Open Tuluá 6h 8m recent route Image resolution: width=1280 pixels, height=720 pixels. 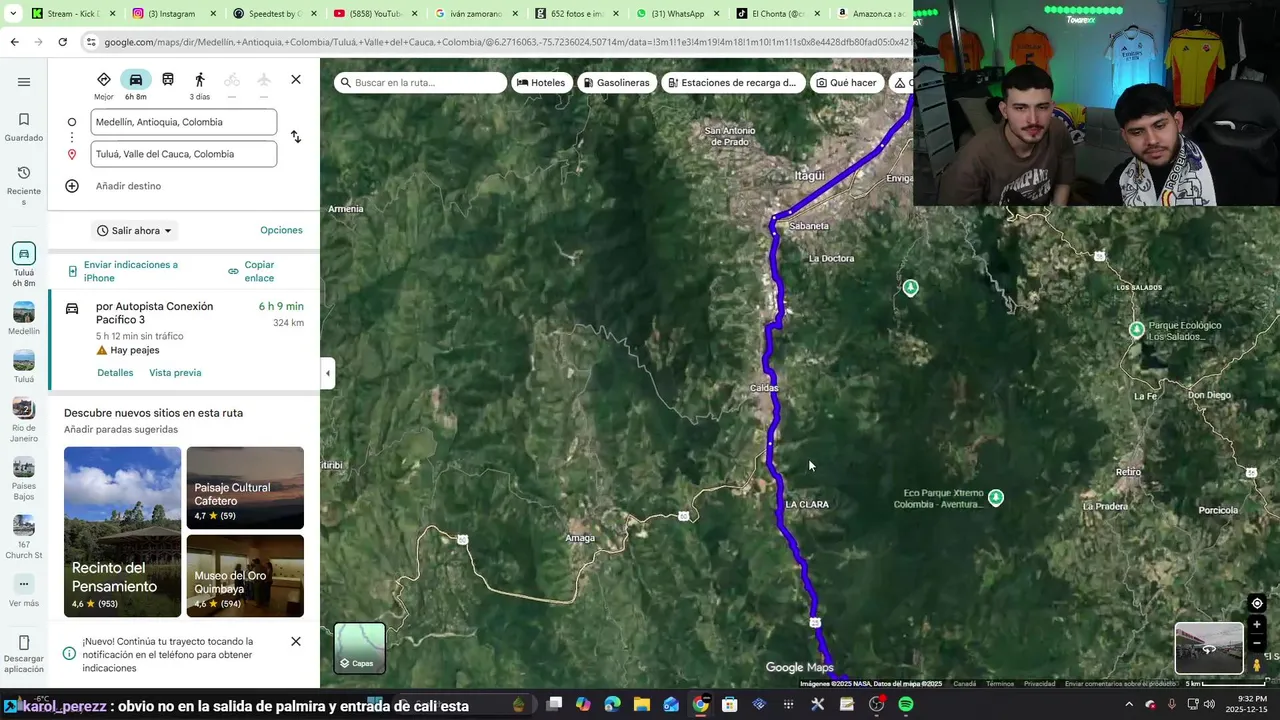pyautogui.click(x=24, y=265)
